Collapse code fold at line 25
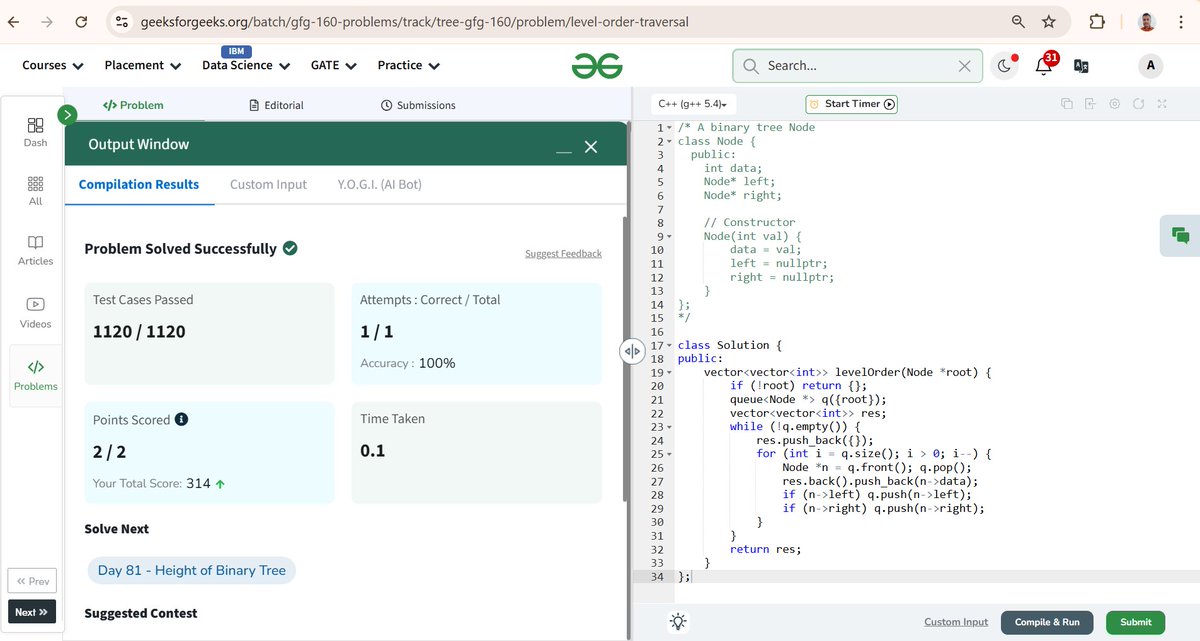Screen dimensions: 1200x641 click(x=669, y=454)
